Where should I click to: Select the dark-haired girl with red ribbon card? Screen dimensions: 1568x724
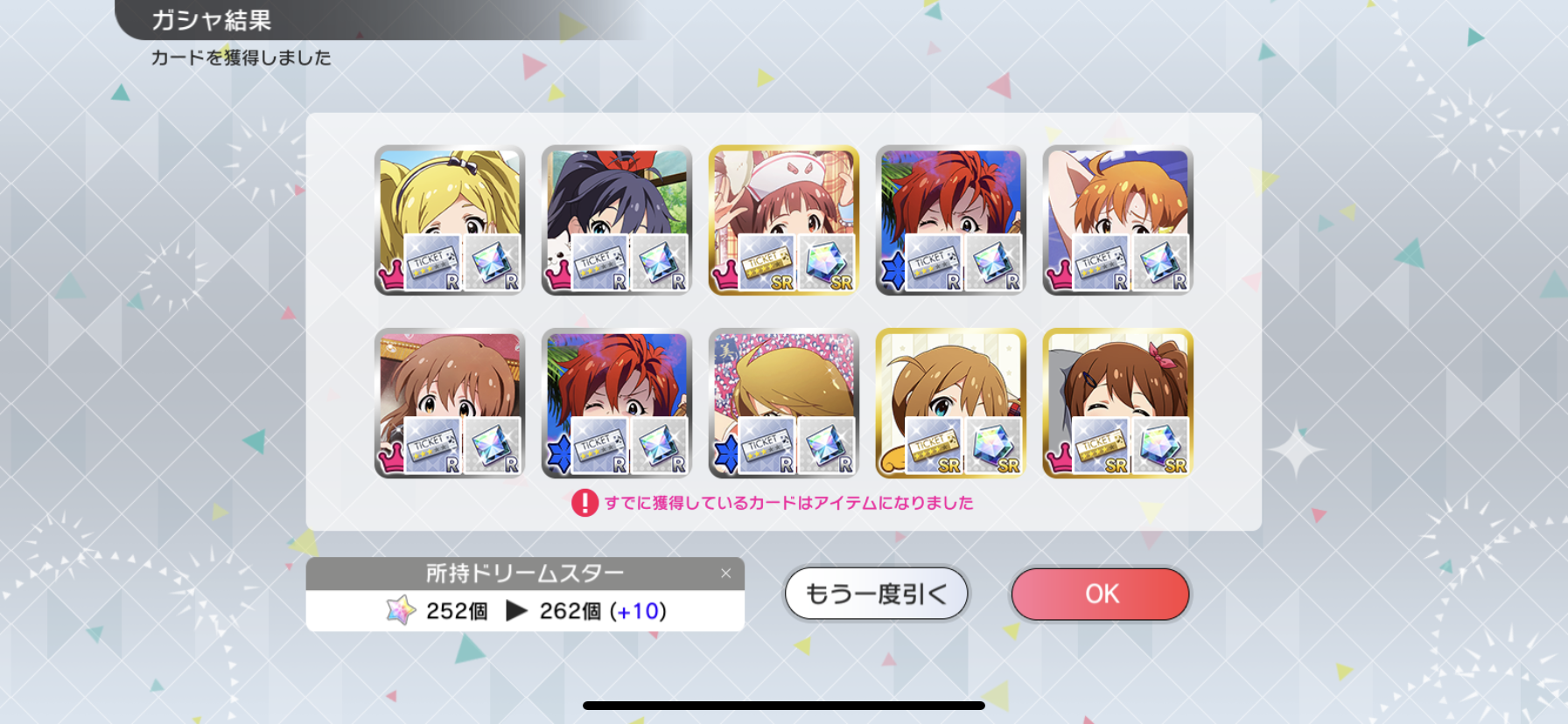click(617, 220)
